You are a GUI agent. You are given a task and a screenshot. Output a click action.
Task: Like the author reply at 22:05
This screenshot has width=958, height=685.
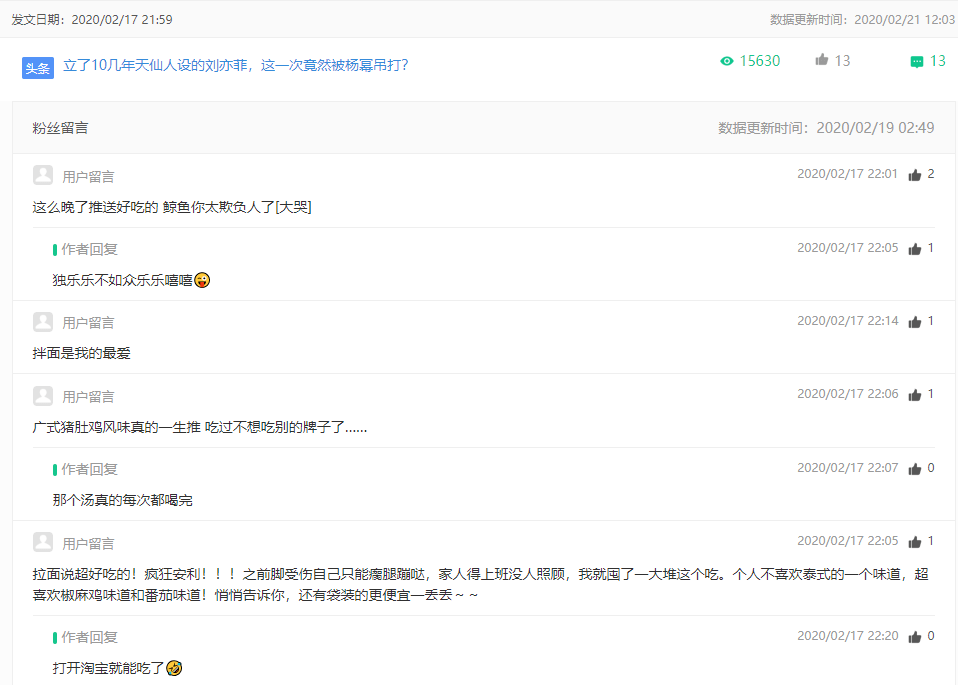point(914,249)
